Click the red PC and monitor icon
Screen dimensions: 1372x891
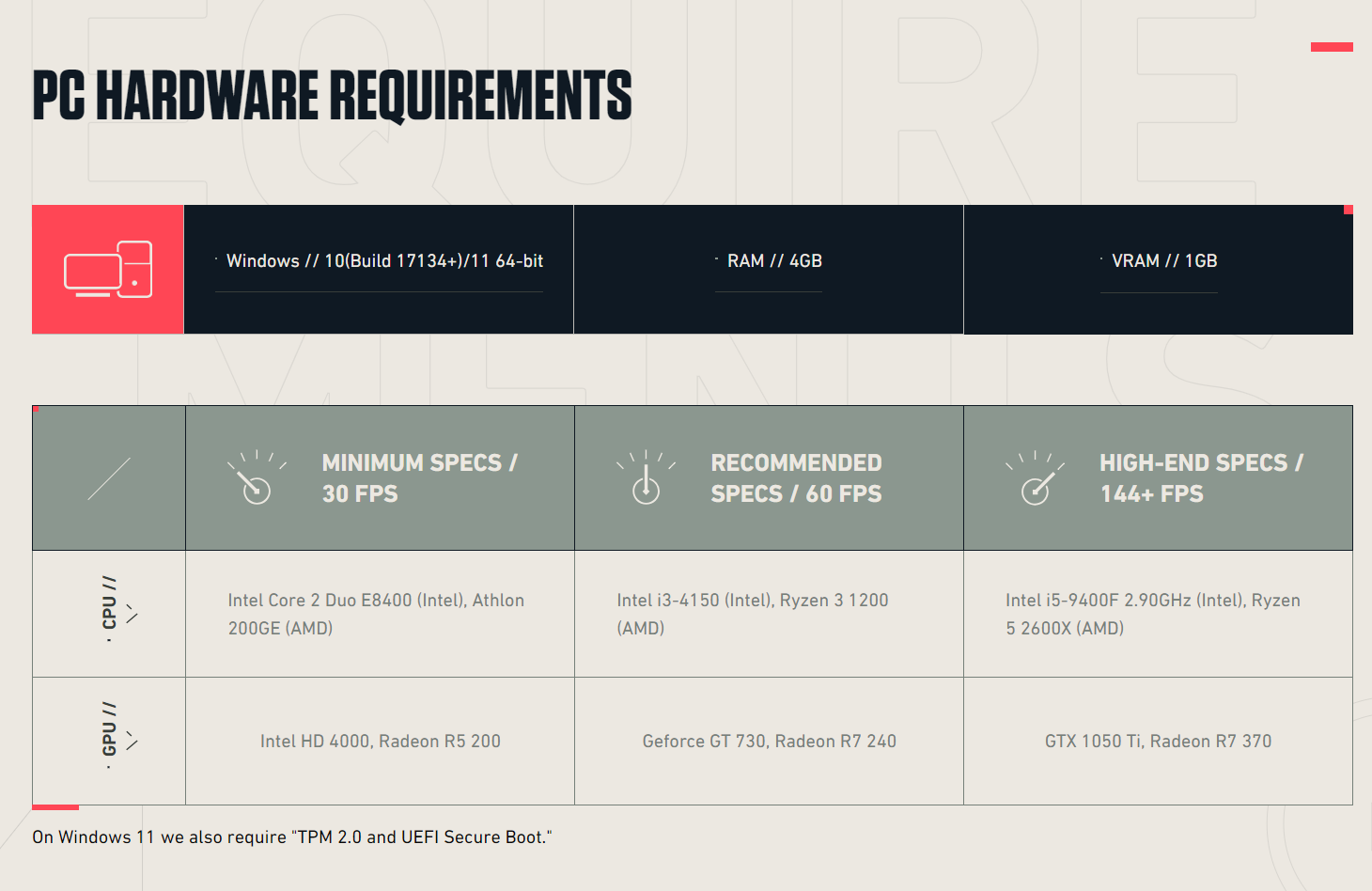click(x=108, y=269)
